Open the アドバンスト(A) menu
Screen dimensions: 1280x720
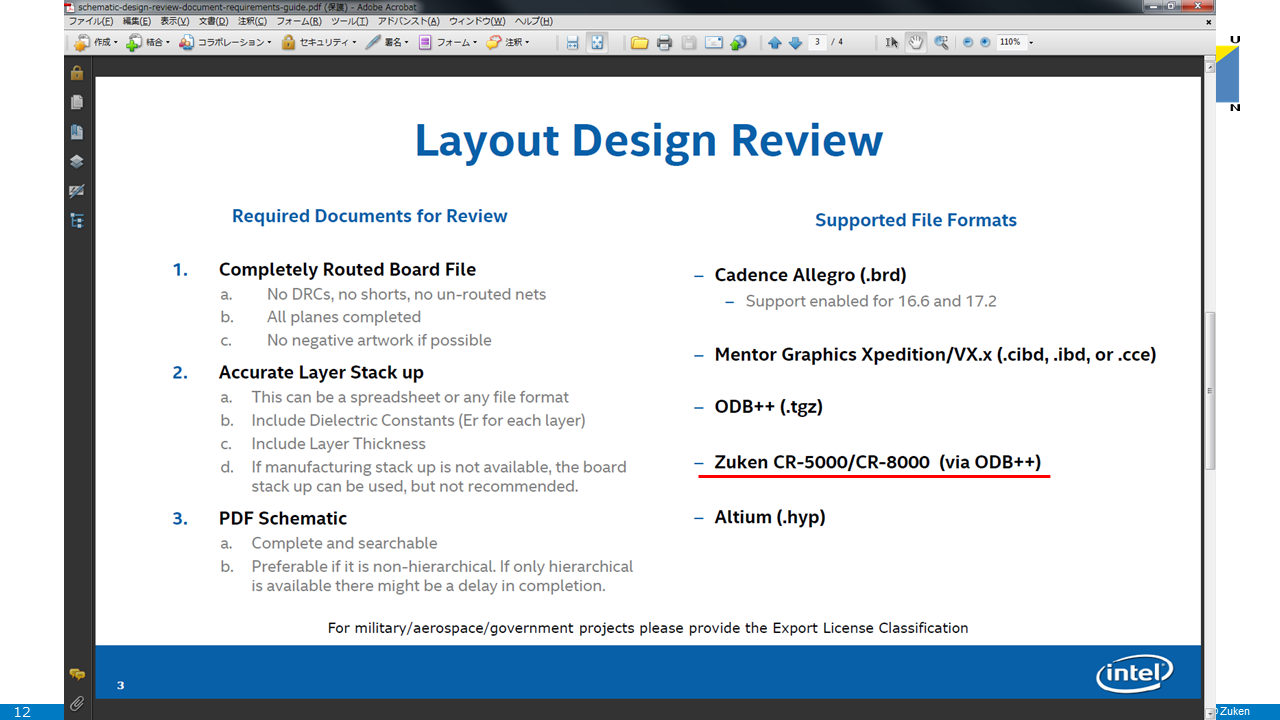[x=408, y=21]
